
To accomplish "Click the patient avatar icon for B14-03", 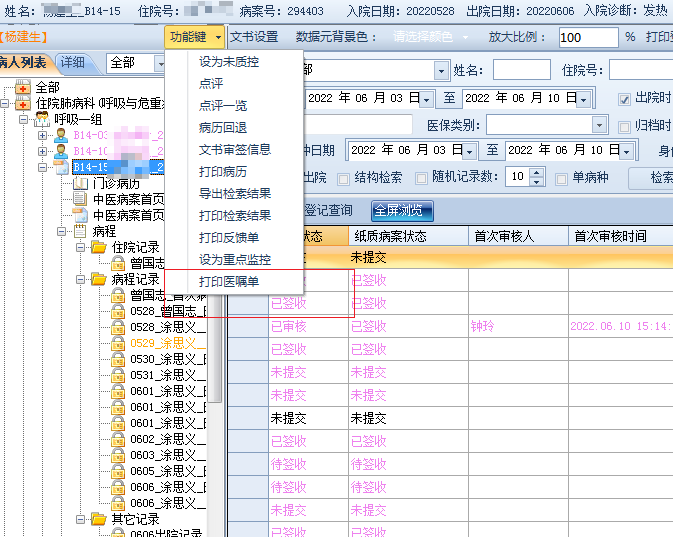I will [x=61, y=135].
